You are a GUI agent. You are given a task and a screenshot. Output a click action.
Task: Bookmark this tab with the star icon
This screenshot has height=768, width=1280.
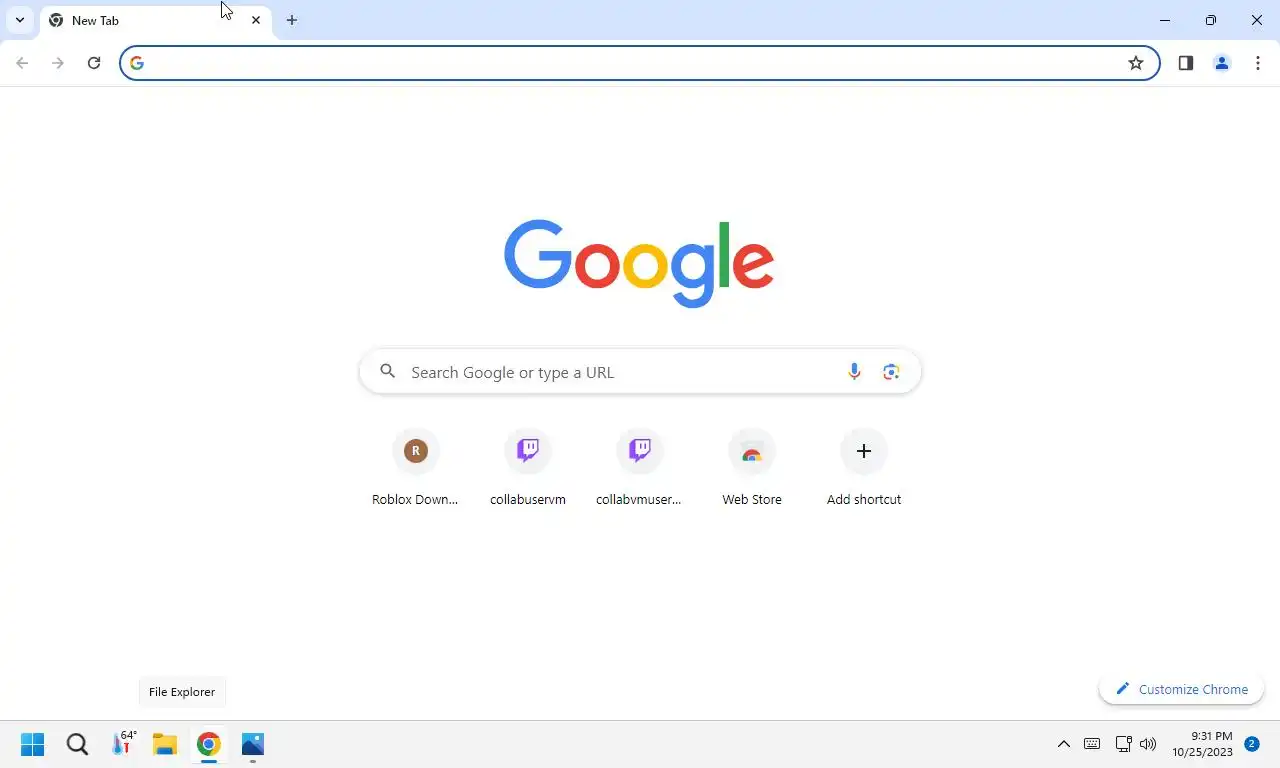pyautogui.click(x=1136, y=63)
